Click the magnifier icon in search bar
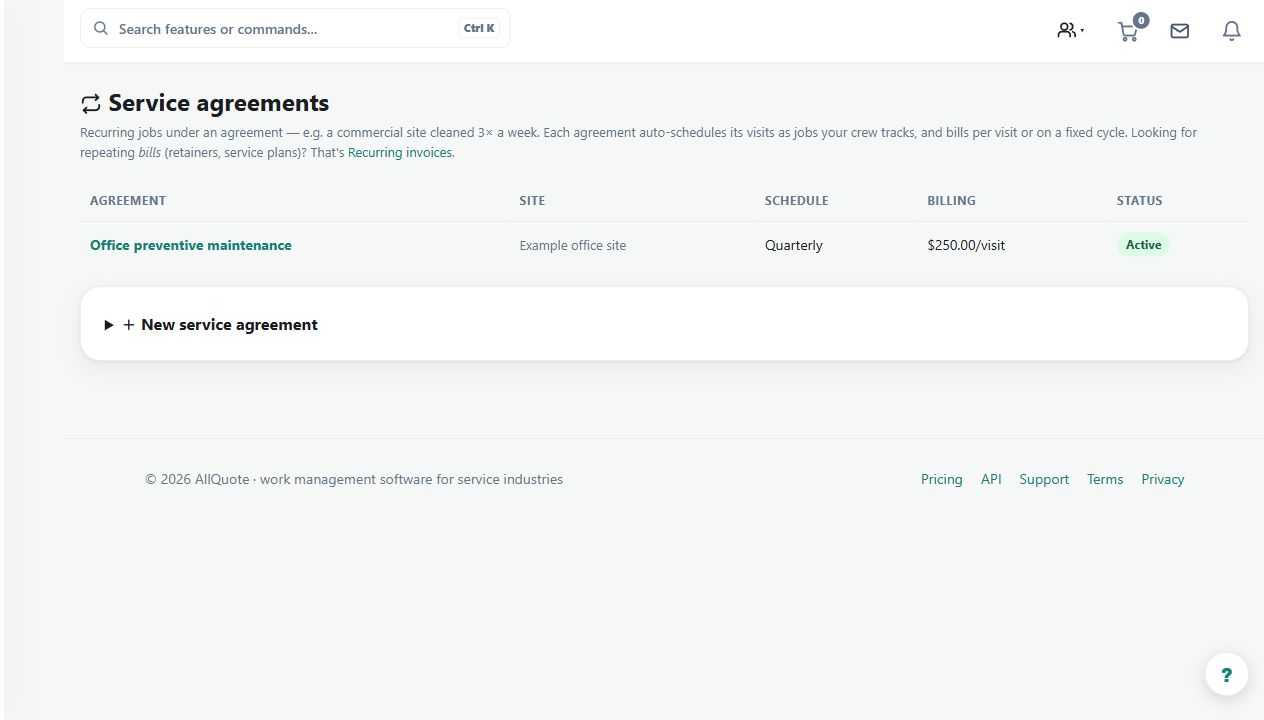 tap(101, 29)
